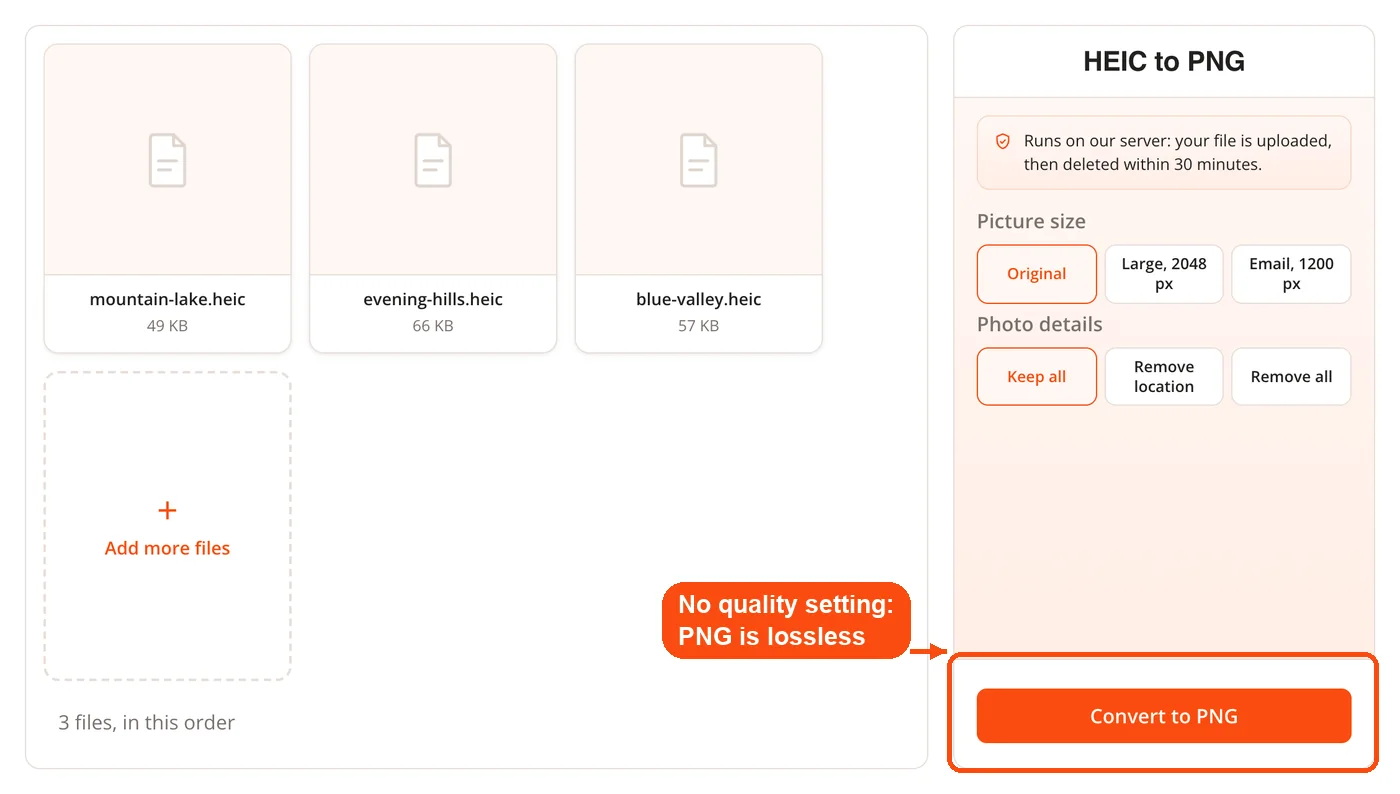The width and height of the screenshot is (1400, 794).
Task: Click the plus icon to add files
Action: point(167,511)
